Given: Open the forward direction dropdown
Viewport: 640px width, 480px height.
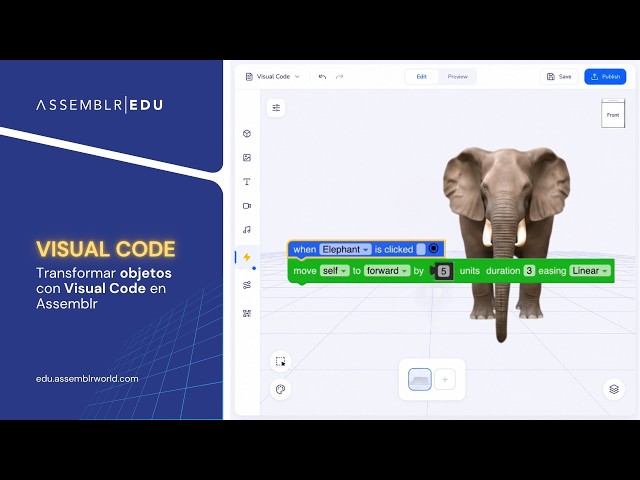Looking at the screenshot, I should coord(387,271).
